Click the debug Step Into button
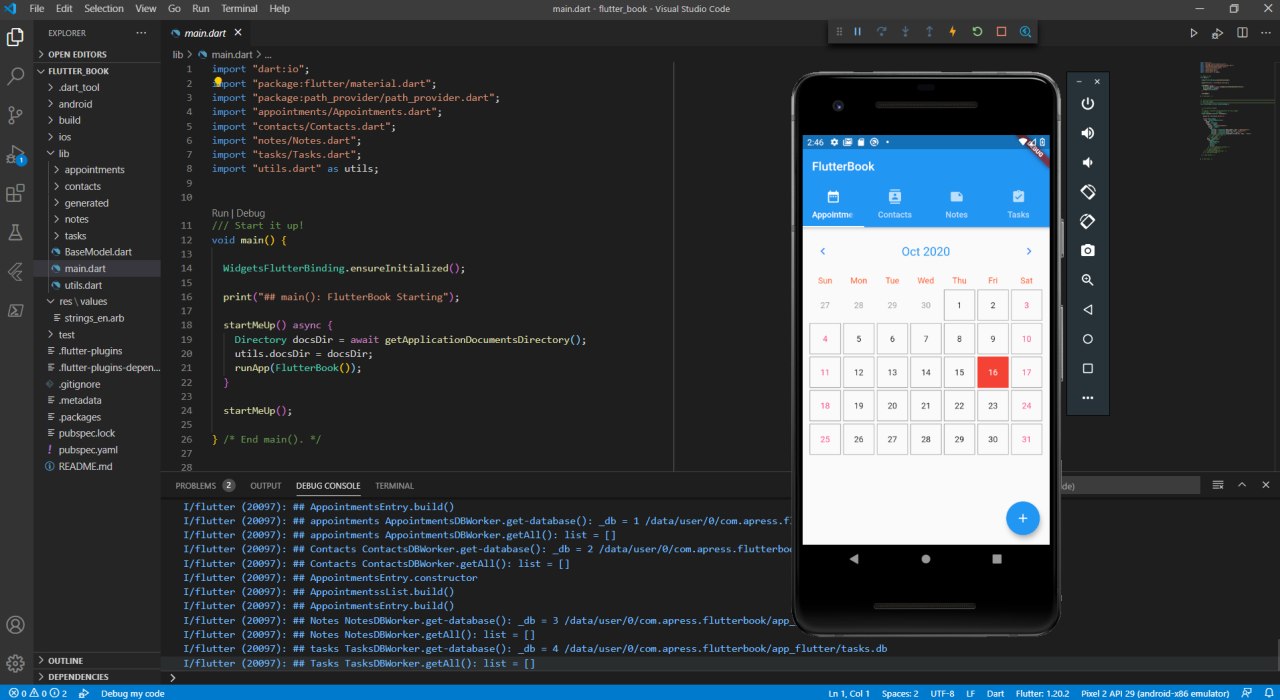The height and width of the screenshot is (700, 1280). 905,32
